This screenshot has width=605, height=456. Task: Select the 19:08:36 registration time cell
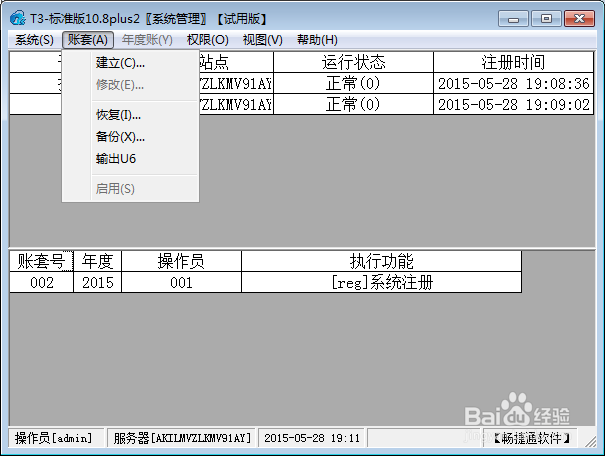pyautogui.click(x=513, y=83)
